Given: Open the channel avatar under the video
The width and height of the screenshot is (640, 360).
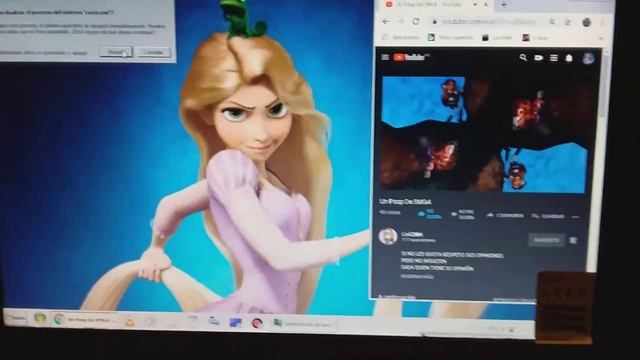Looking at the screenshot, I should click(388, 236).
